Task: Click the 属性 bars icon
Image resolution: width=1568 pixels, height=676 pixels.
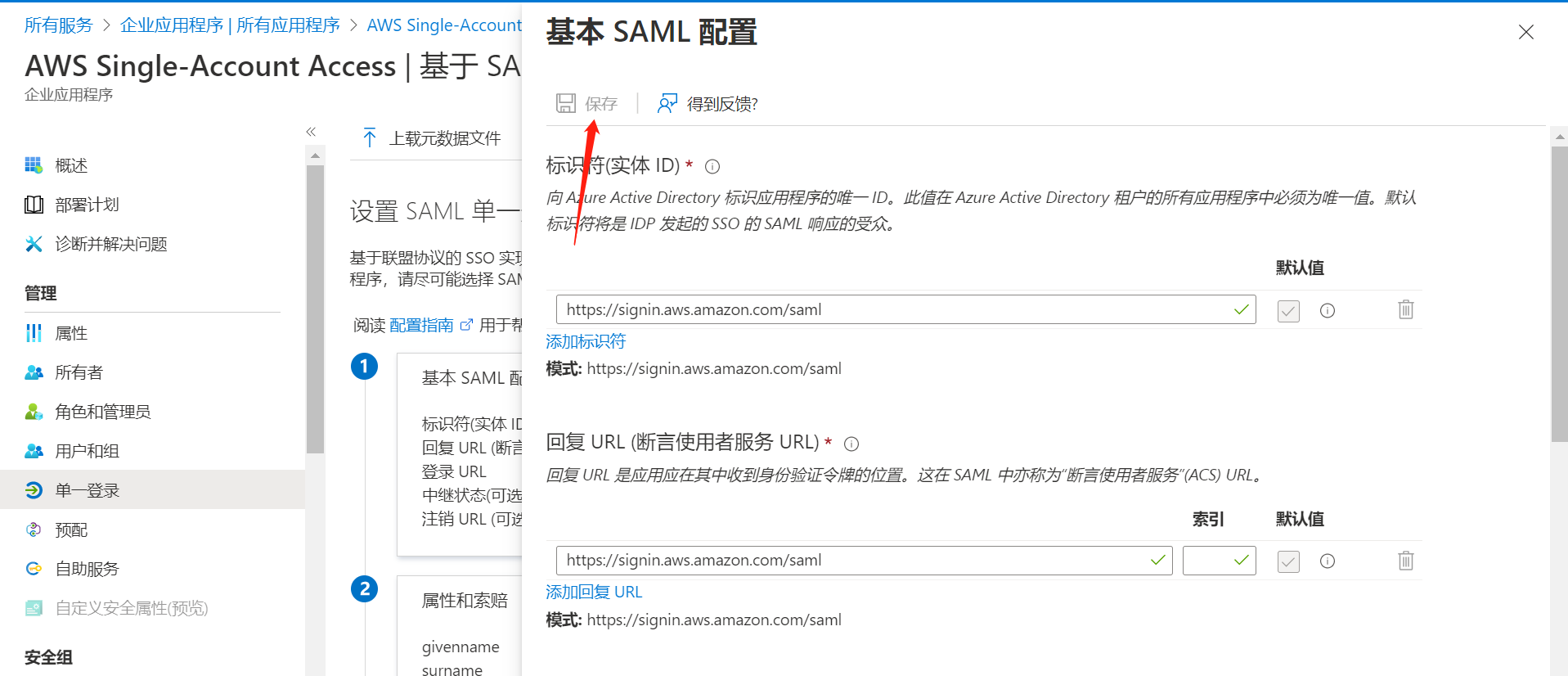Action: (34, 333)
